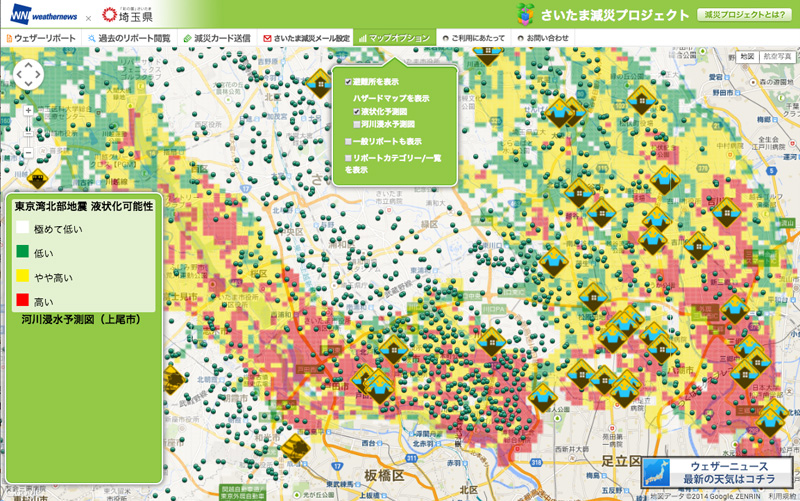Click the red 高い legend swatch
This screenshot has width=800, height=501.
22,300
